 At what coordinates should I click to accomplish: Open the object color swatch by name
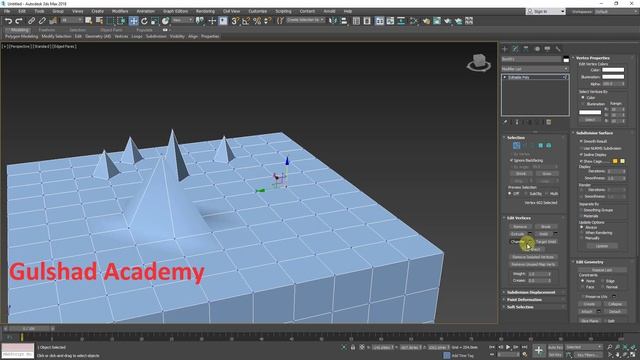coord(566,59)
